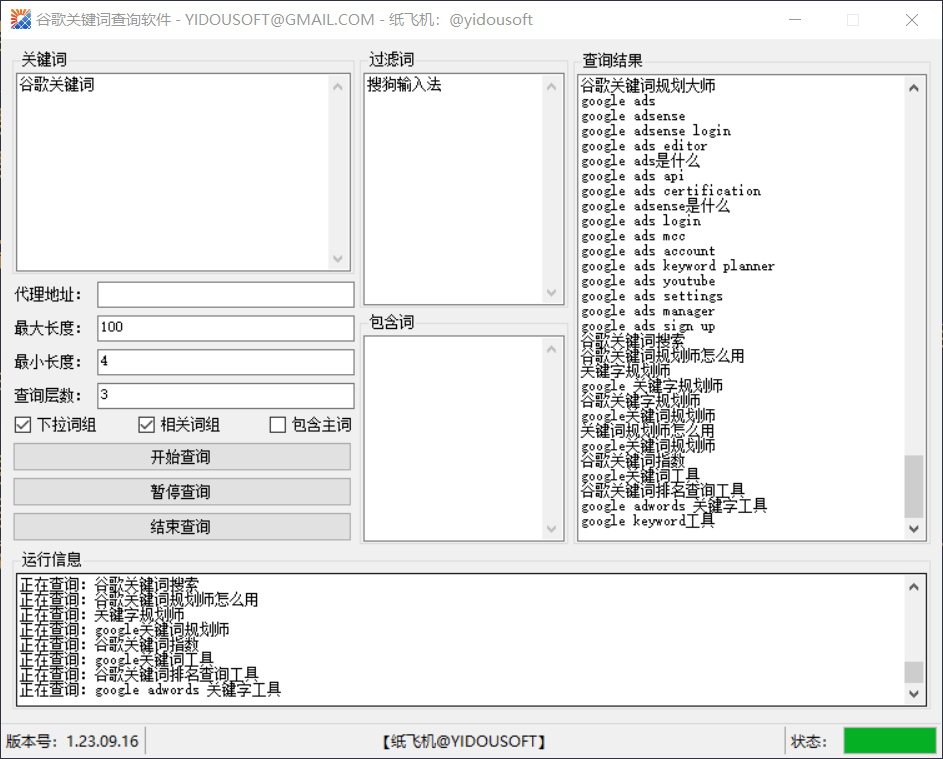
Task: Select result '谷歌关键词规划大师'
Action: click(648, 85)
